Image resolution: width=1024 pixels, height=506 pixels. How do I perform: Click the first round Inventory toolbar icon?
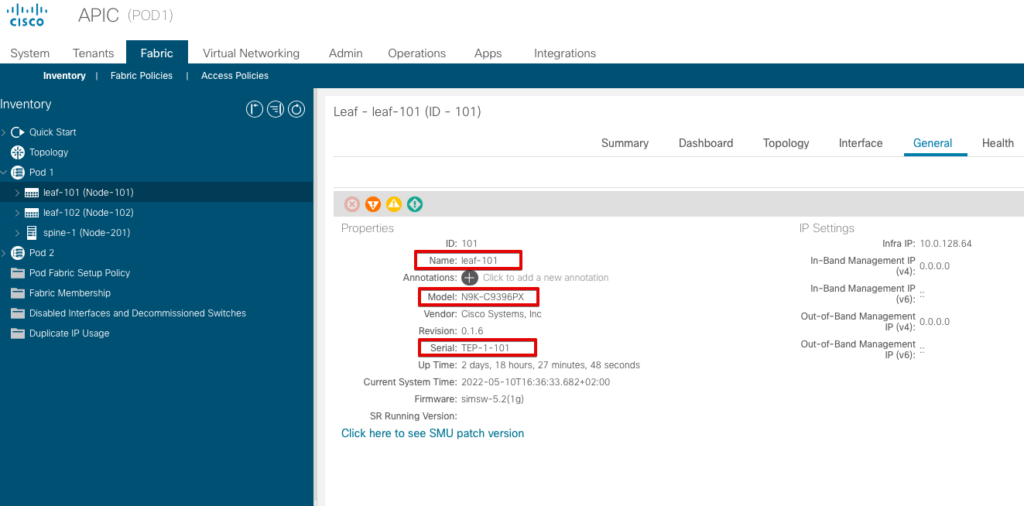tap(254, 110)
